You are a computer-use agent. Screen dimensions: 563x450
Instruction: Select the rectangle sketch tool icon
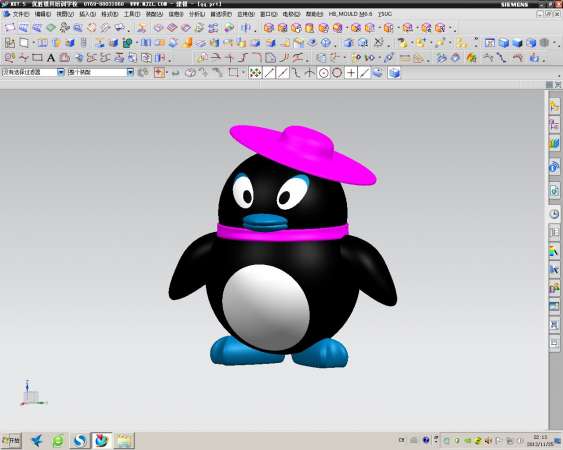click(37, 58)
